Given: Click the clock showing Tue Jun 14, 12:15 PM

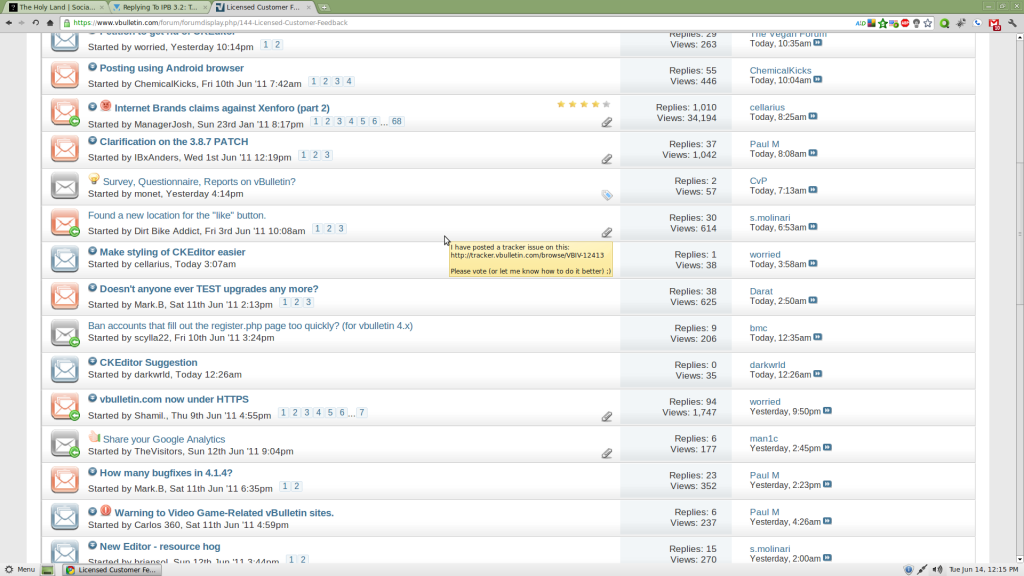Looking at the screenshot, I should (984, 570).
